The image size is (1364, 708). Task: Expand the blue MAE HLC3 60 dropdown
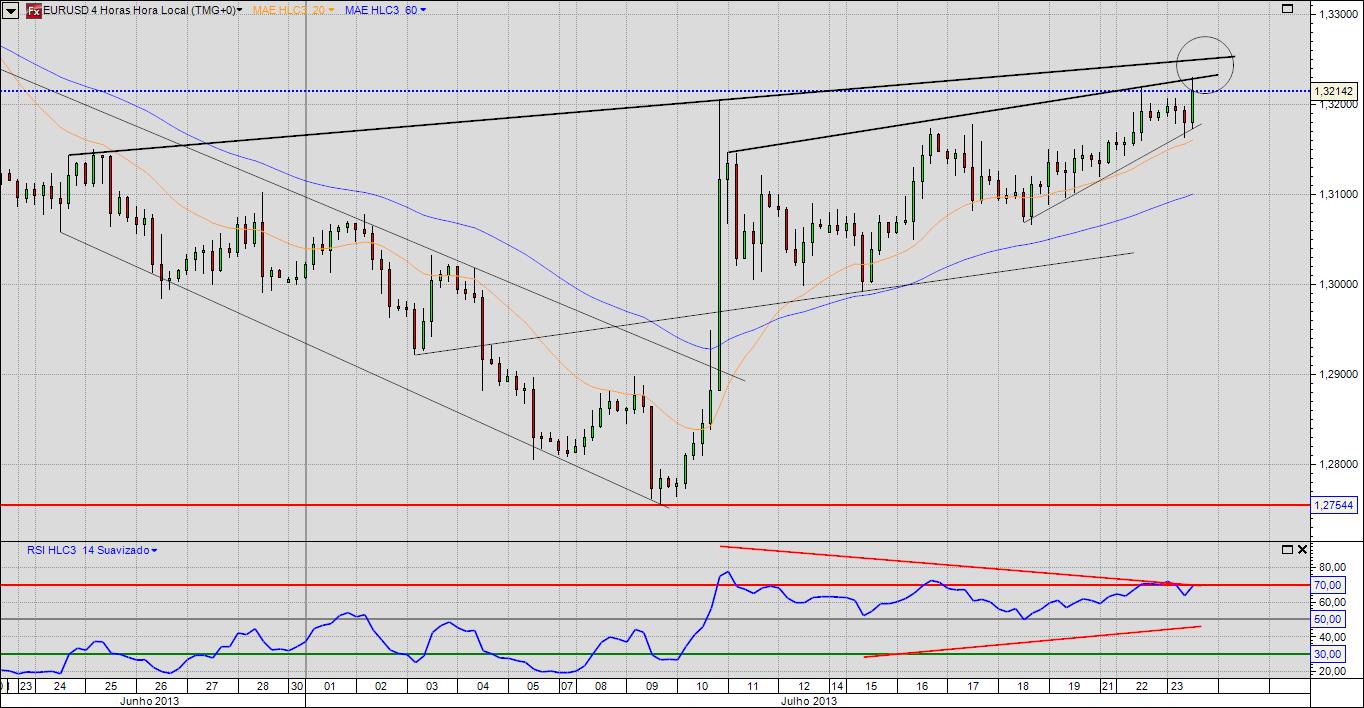(385, 10)
